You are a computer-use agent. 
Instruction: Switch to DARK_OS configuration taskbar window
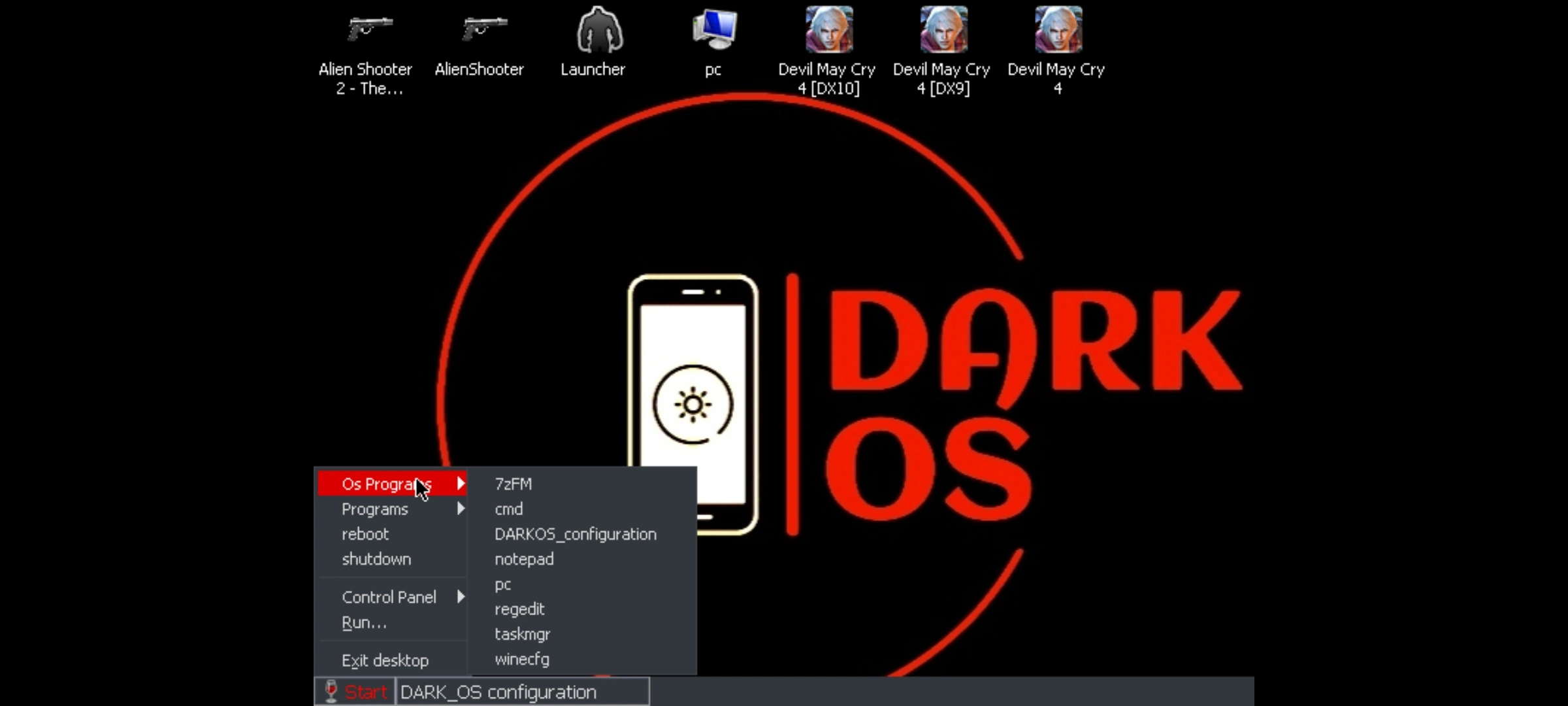pyautogui.click(x=523, y=692)
